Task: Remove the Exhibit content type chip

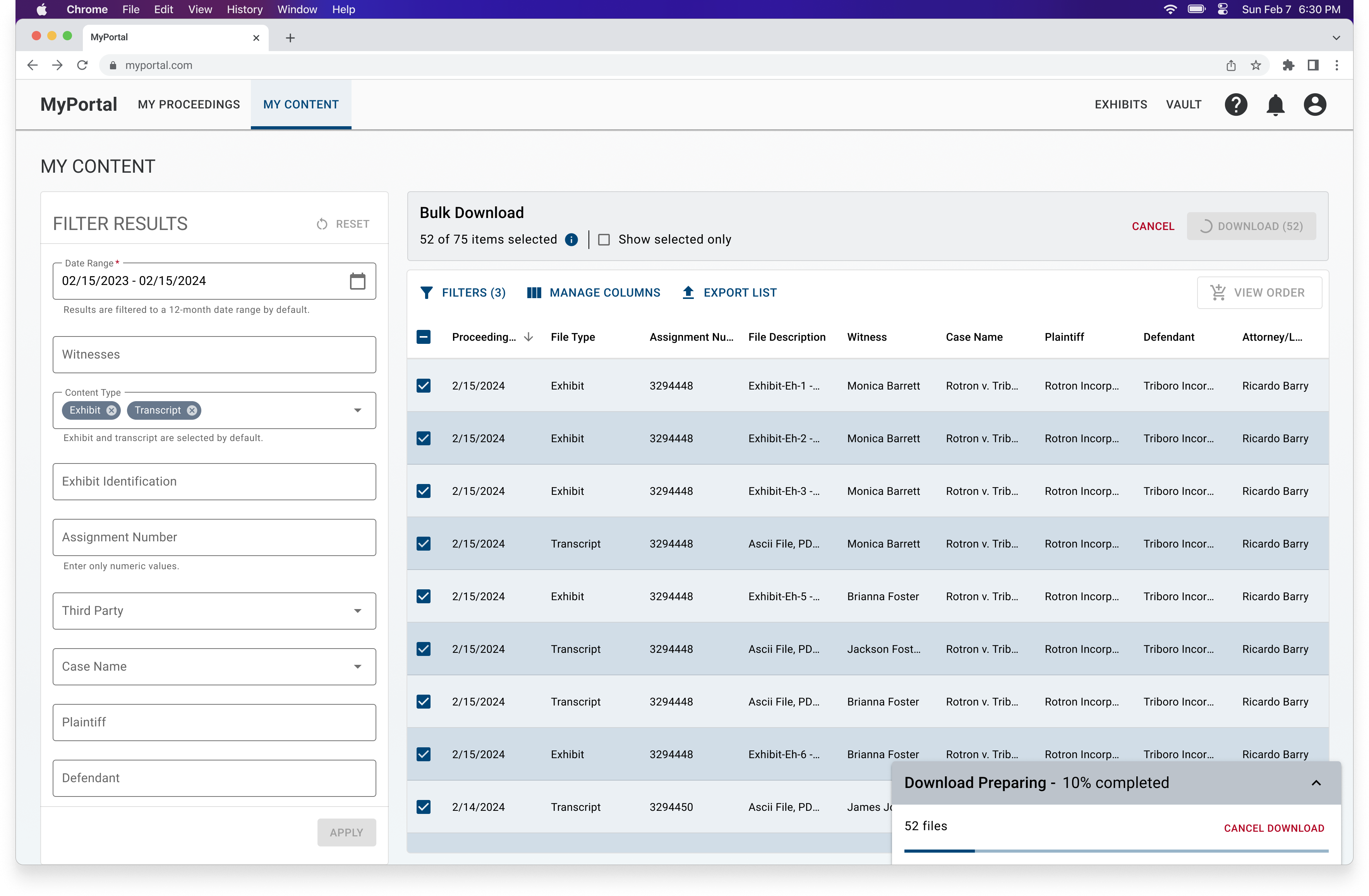Action: 112,410
